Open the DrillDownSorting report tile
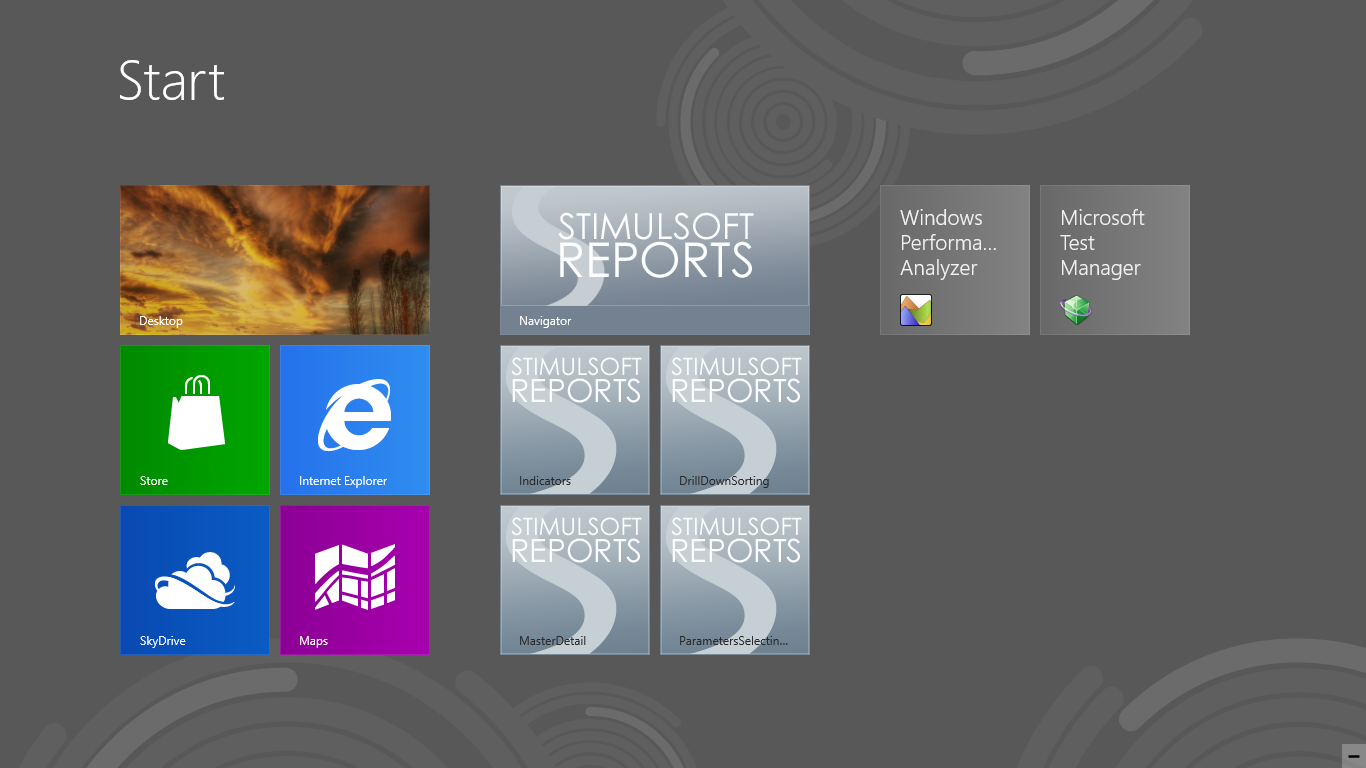The width and height of the screenshot is (1366, 768). (x=735, y=420)
